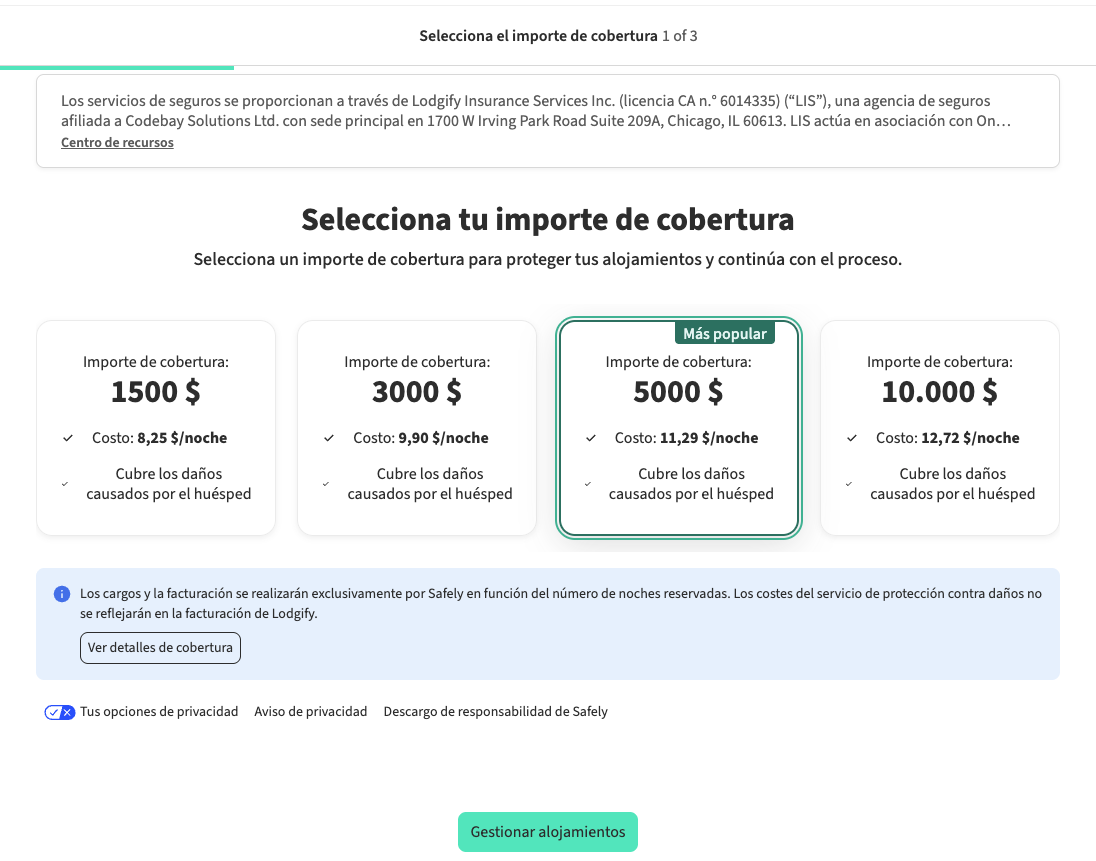Click the Más popular badge
Image resolution: width=1096 pixels, height=861 pixels.
coord(724,334)
